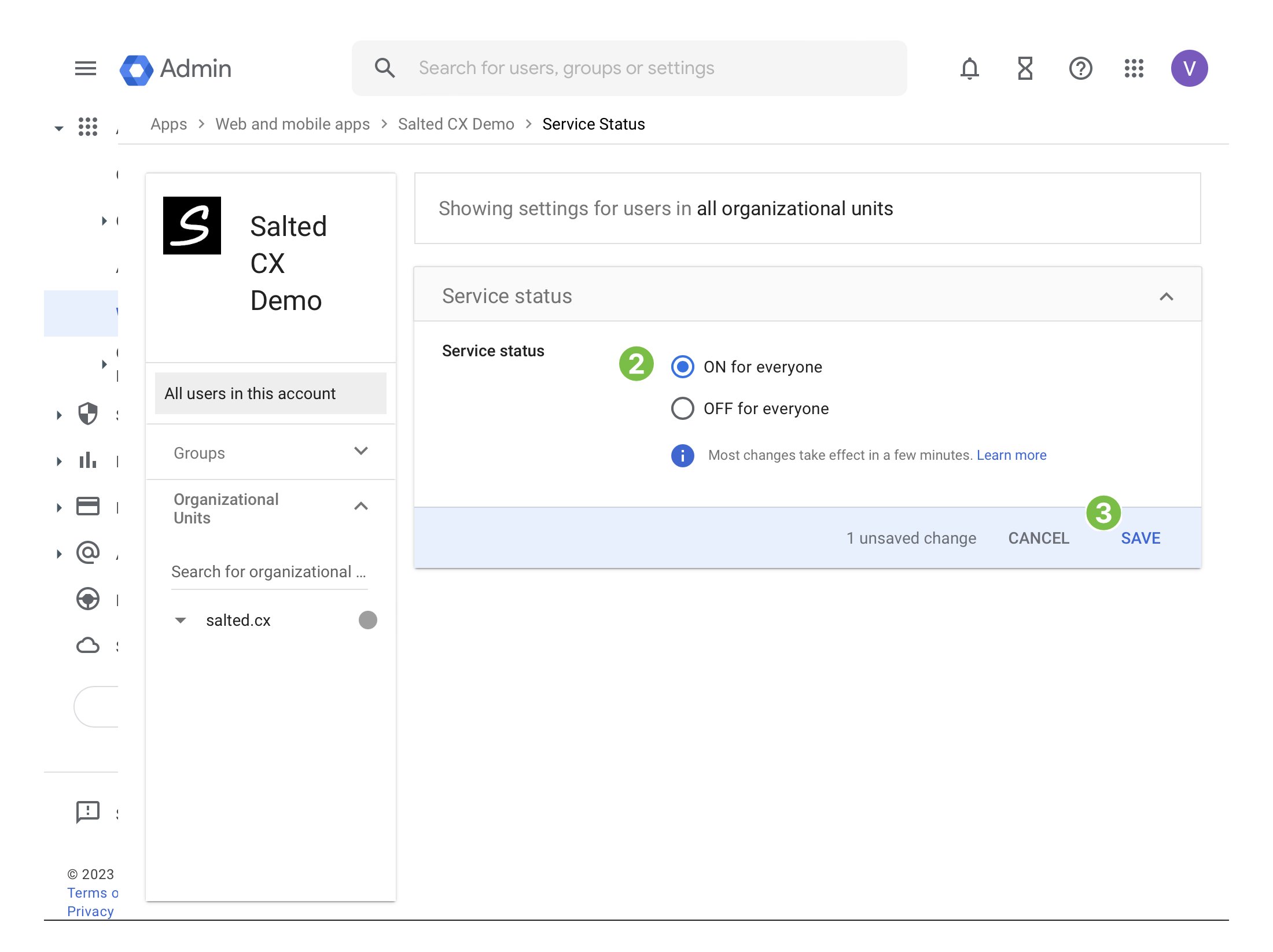The image size is (1273, 952).
Task: Open the Storage cloud sidebar icon
Action: pos(88,645)
